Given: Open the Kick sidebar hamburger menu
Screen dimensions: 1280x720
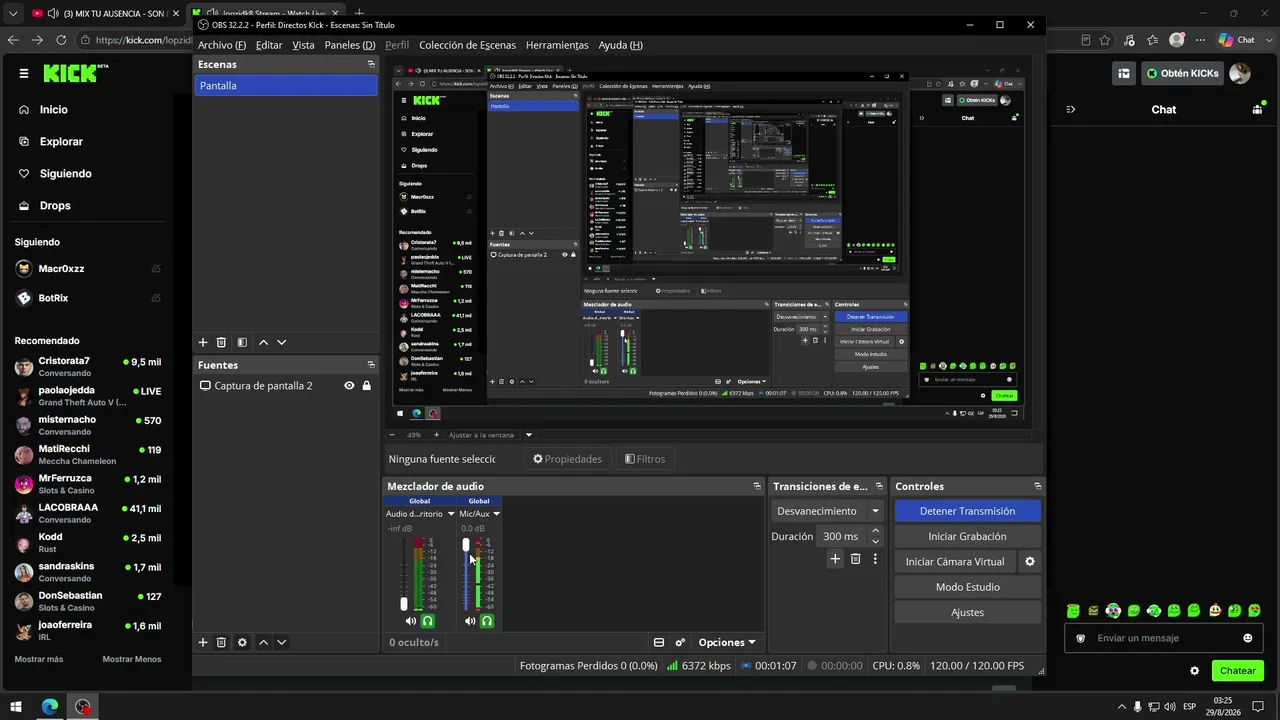Looking at the screenshot, I should click(x=24, y=73).
